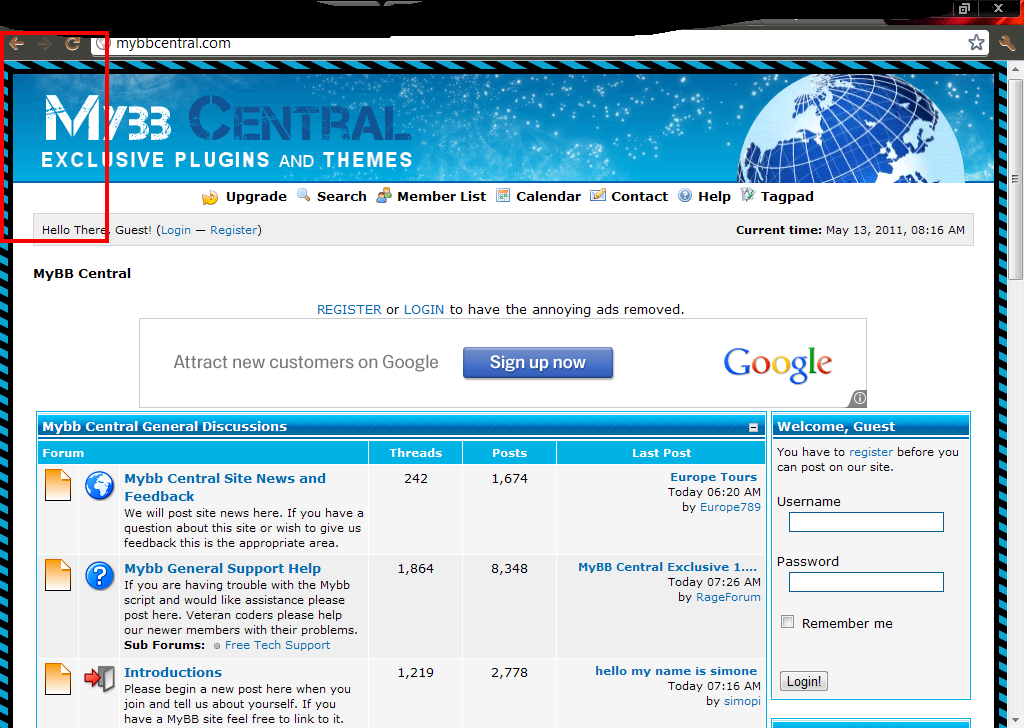Viewport: 1024px width, 728px height.
Task: Open the Mybb Central General Discussions category title
Action: coord(165,426)
